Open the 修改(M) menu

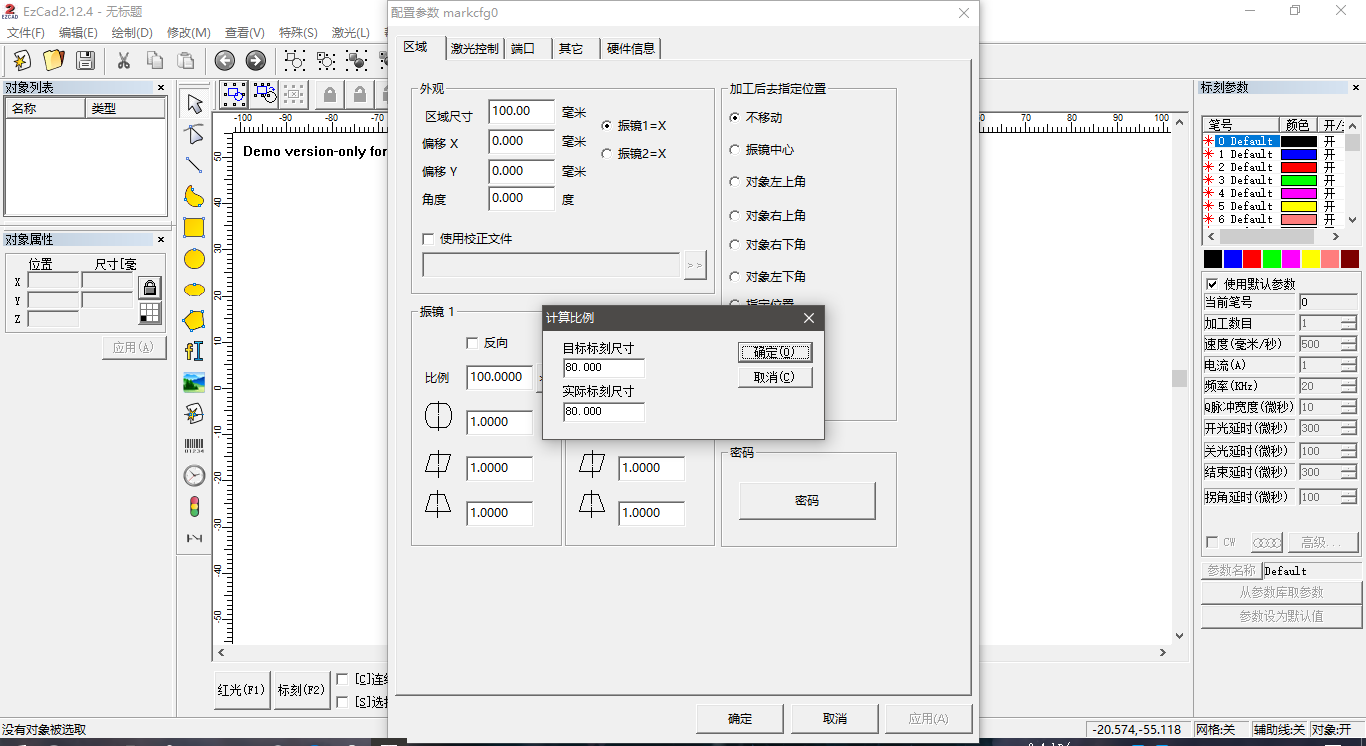[188, 33]
